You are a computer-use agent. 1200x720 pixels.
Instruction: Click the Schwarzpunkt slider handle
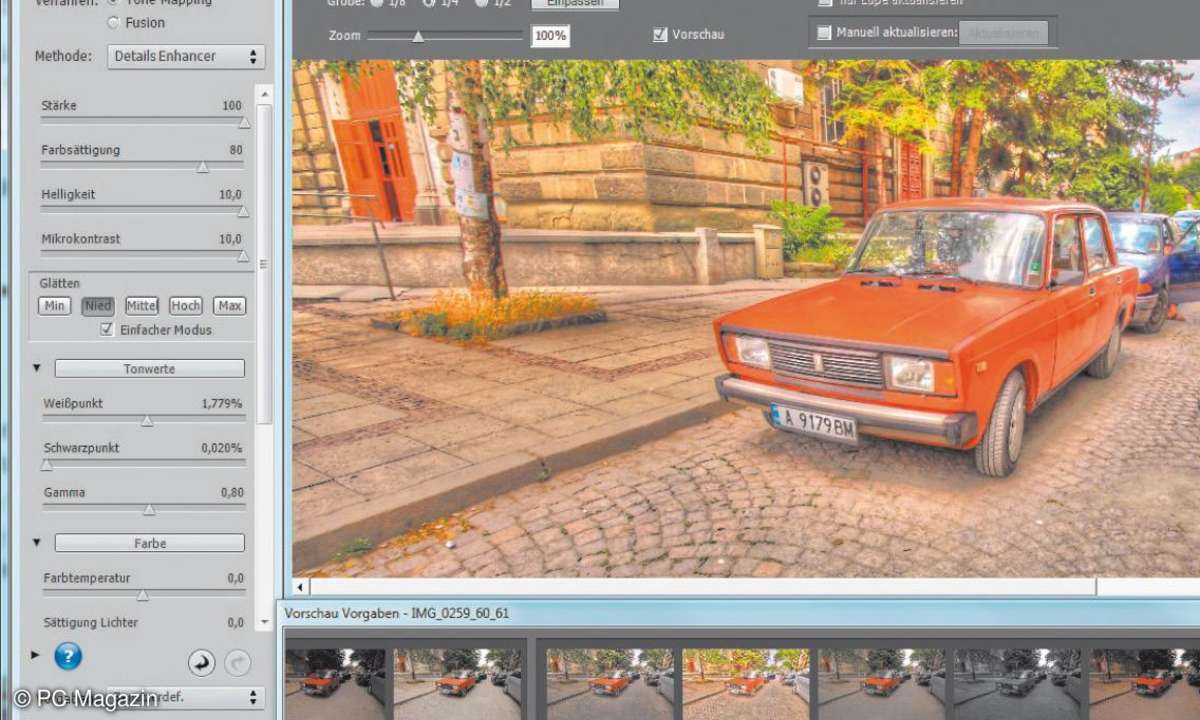point(46,464)
